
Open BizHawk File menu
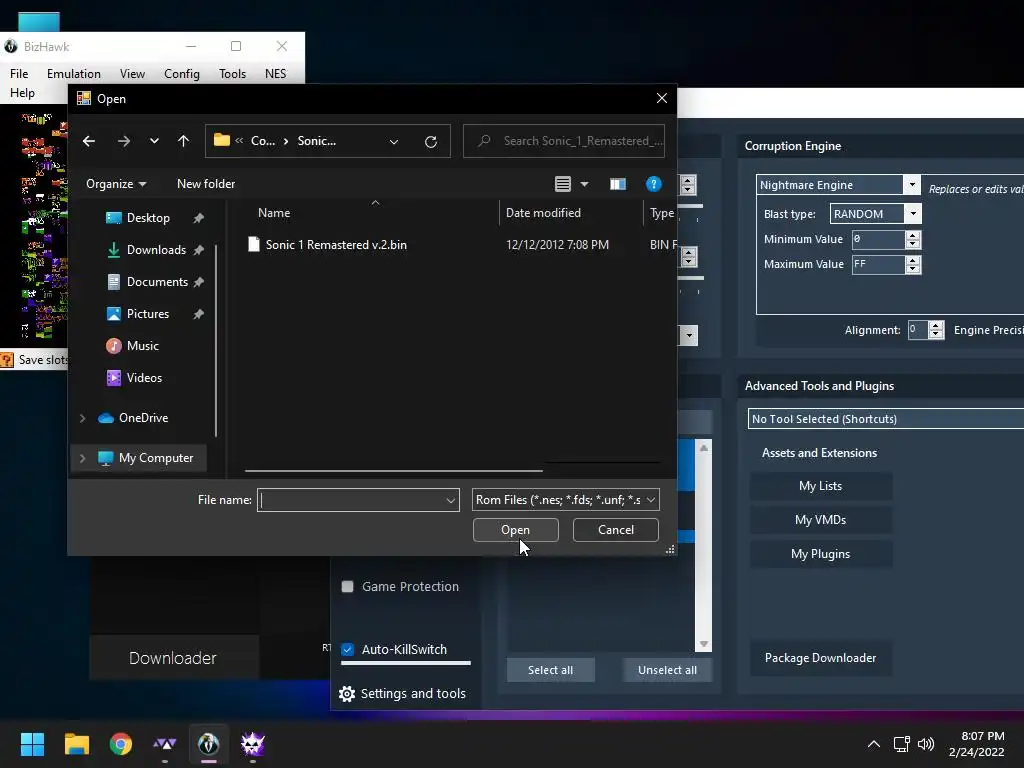point(19,74)
